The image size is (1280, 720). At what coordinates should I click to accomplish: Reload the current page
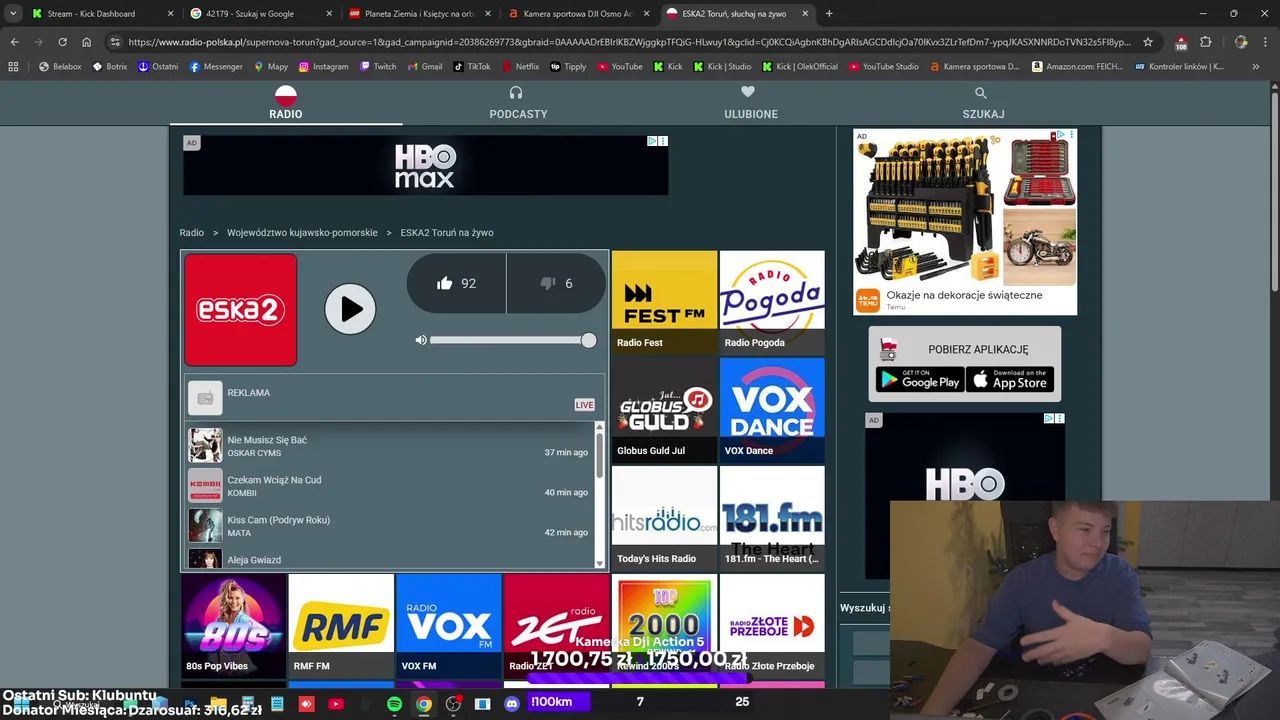tap(62, 42)
